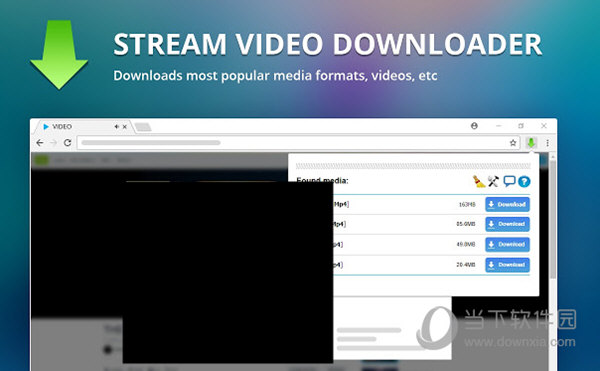Open the feedback speech bubble icon
Image resolution: width=600 pixels, height=371 pixels.
[509, 181]
